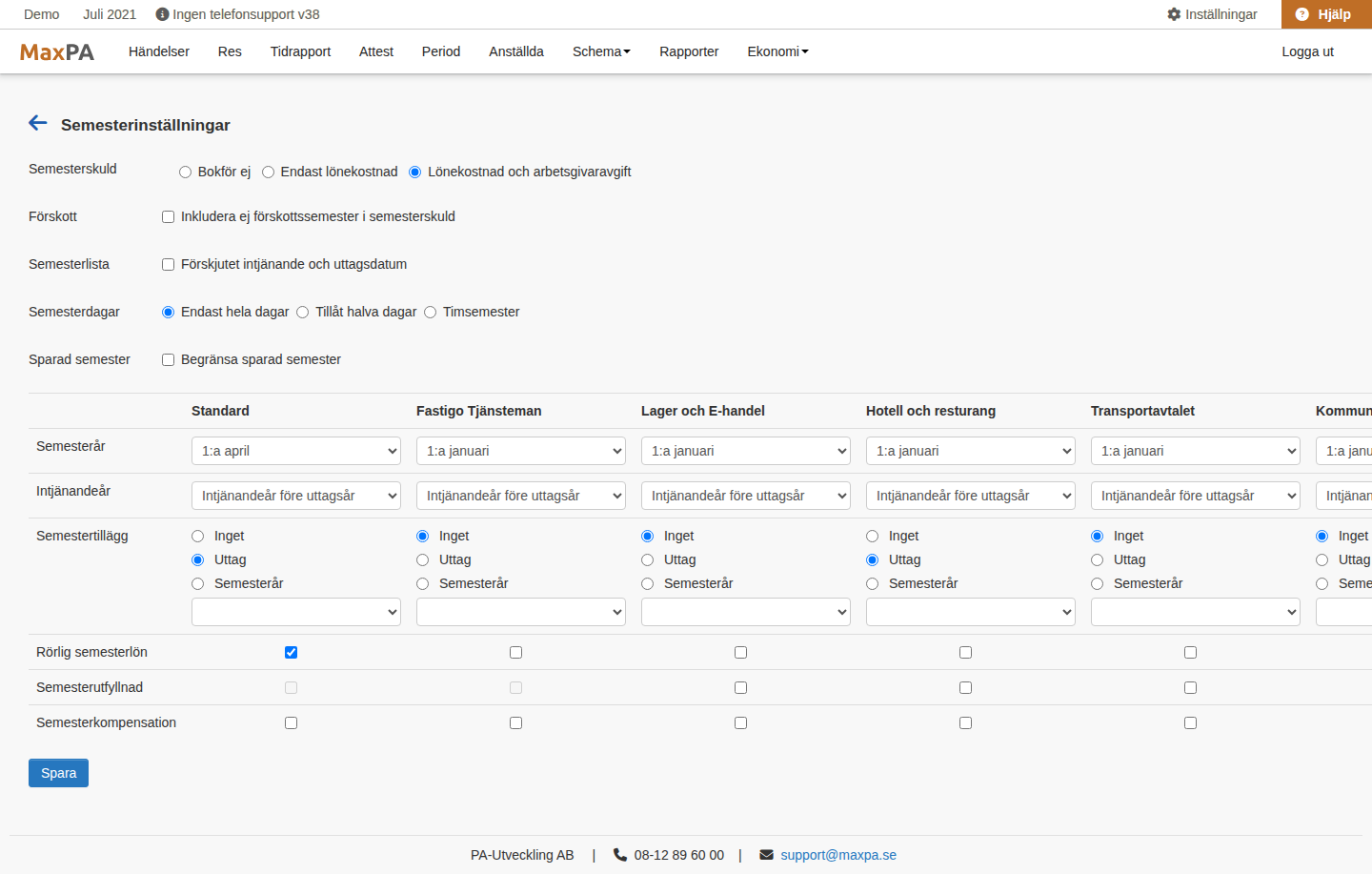Select Uttag radio under Transportavtalet
The height and width of the screenshot is (874, 1372).
click(1098, 560)
